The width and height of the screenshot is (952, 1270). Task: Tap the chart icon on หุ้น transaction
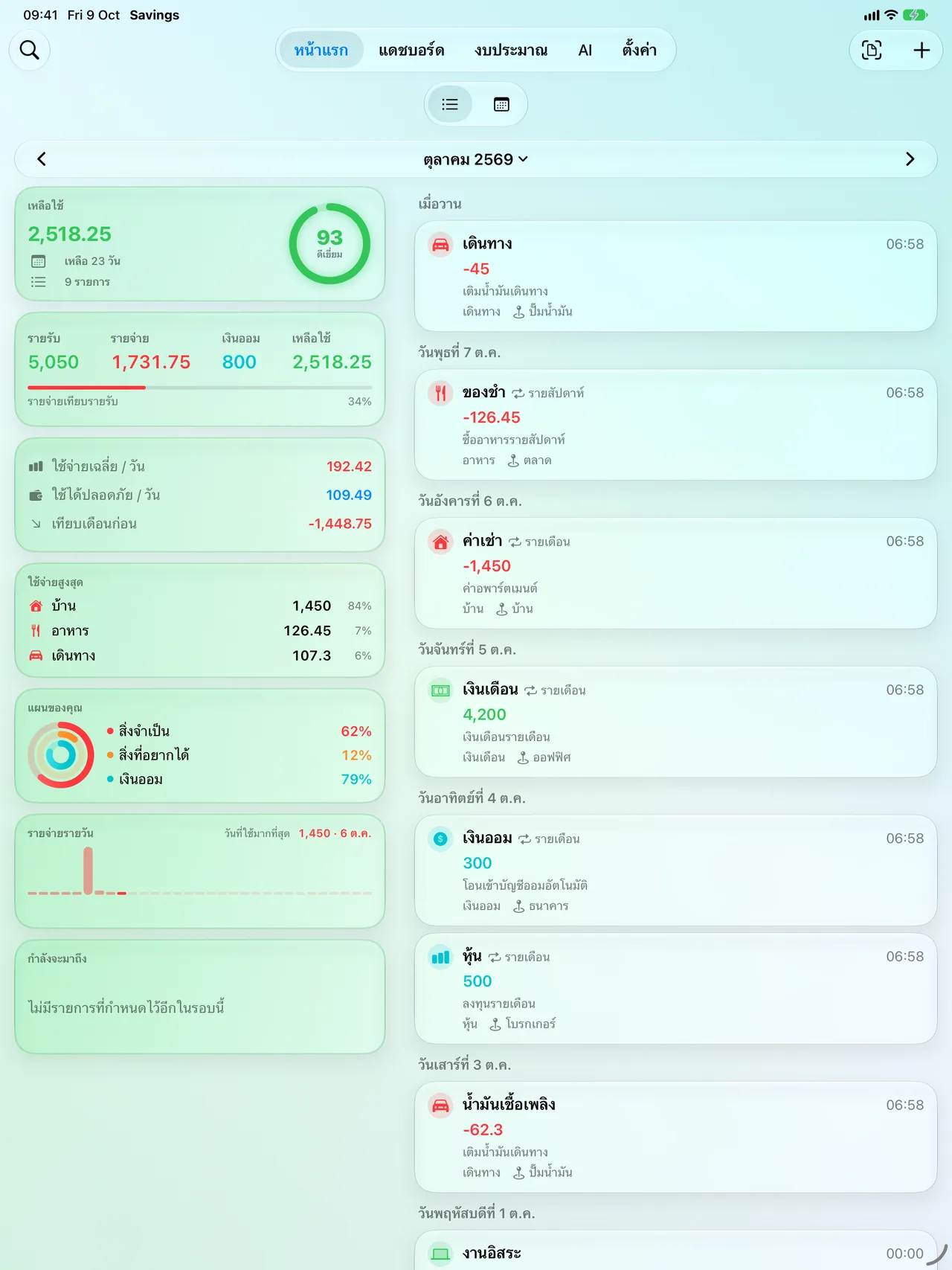coord(440,957)
